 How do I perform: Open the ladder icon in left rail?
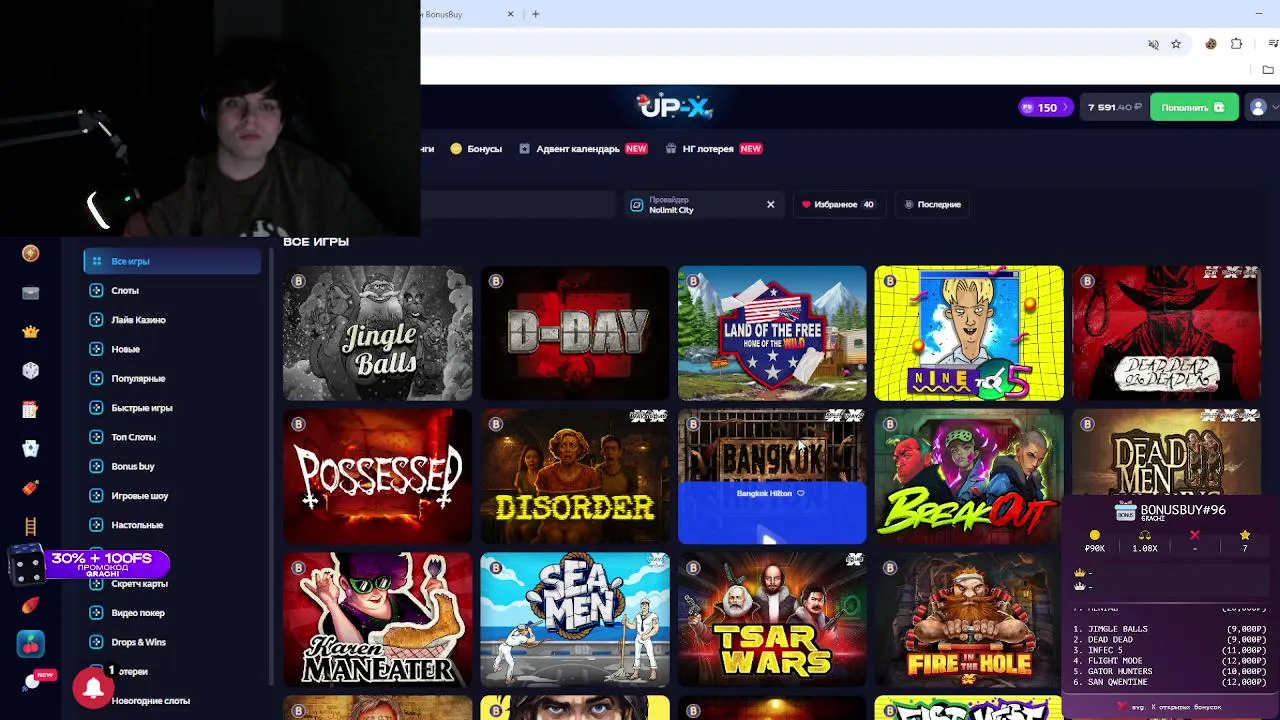[30, 527]
